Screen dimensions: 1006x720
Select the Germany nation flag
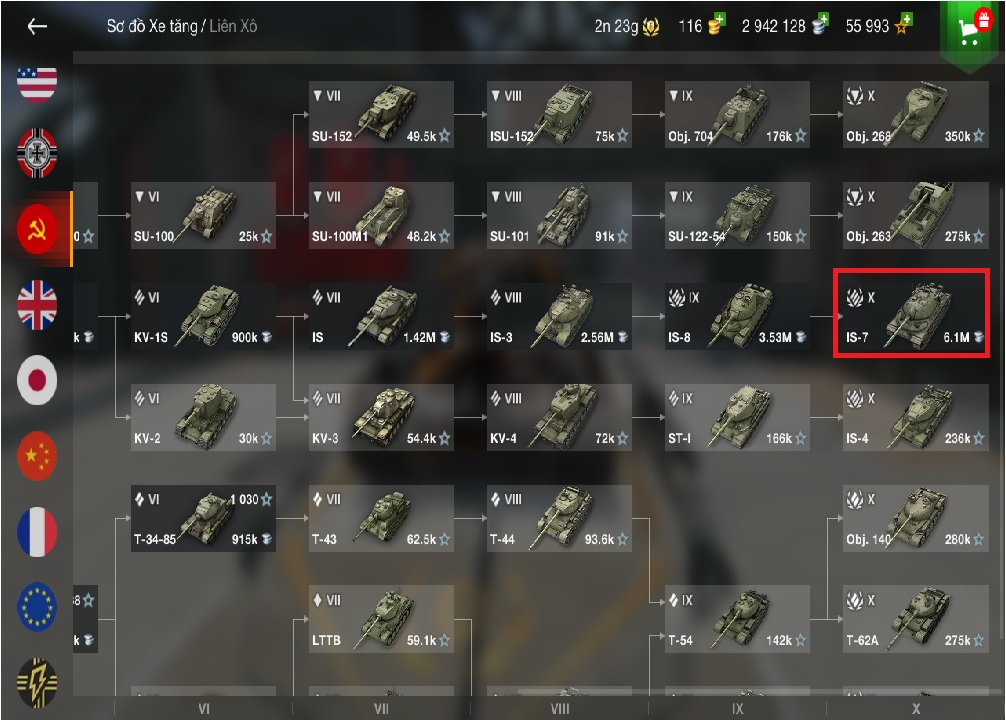click(37, 153)
